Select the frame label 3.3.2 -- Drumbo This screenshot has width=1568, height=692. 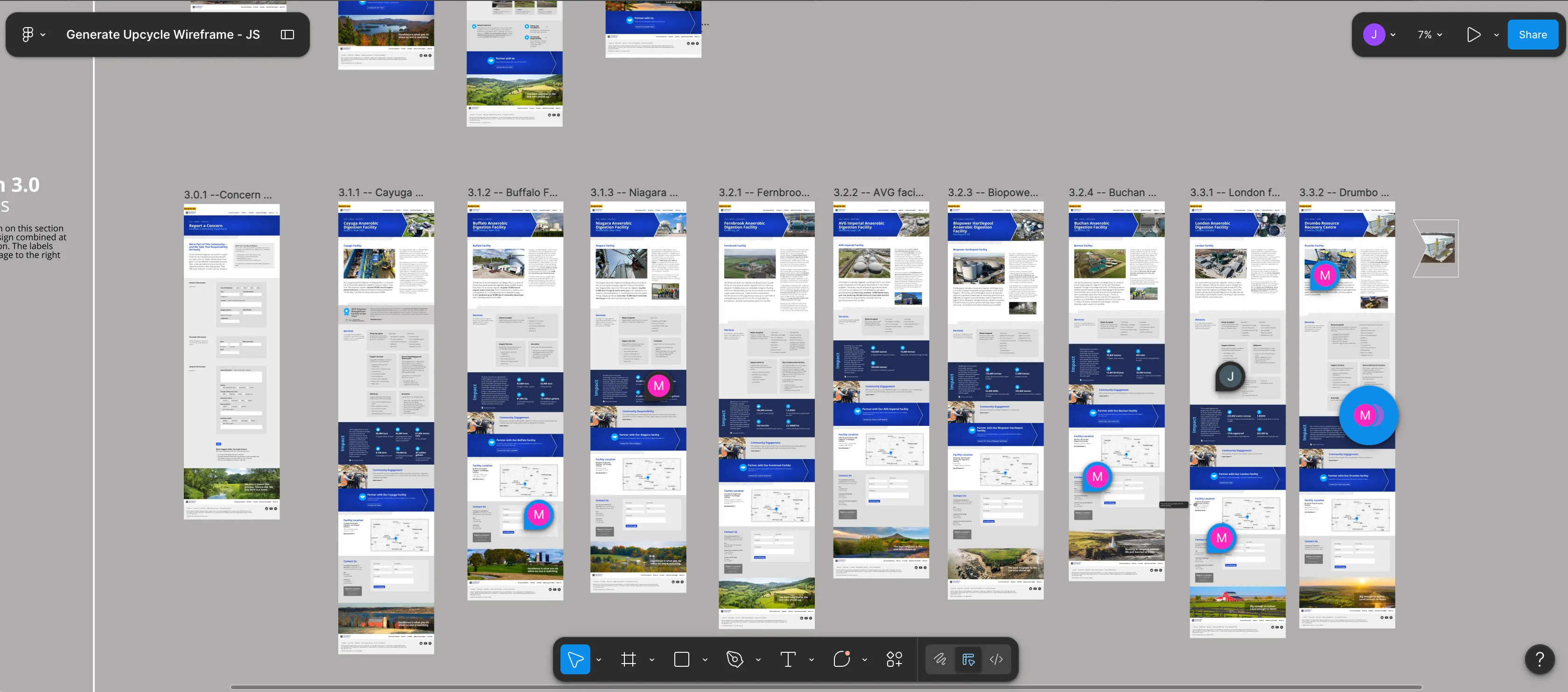[x=1344, y=192]
